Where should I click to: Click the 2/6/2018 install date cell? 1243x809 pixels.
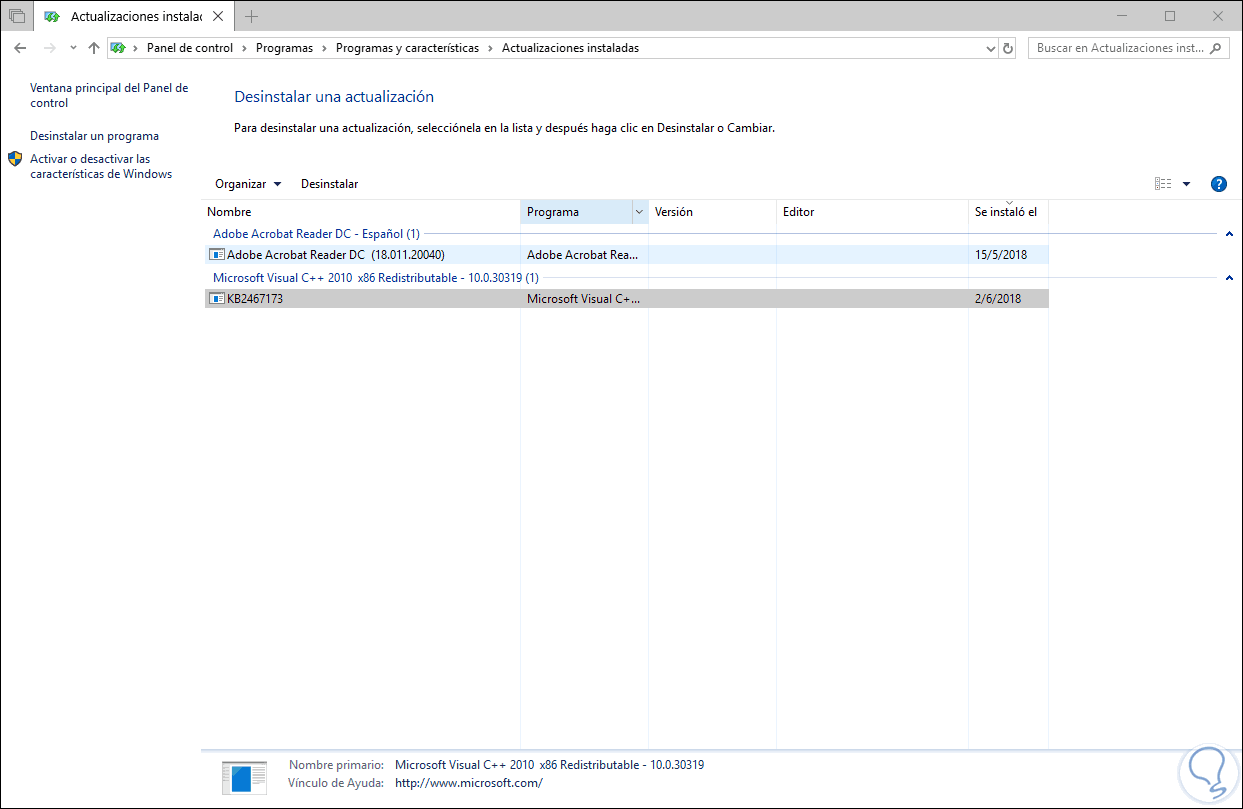coord(998,299)
